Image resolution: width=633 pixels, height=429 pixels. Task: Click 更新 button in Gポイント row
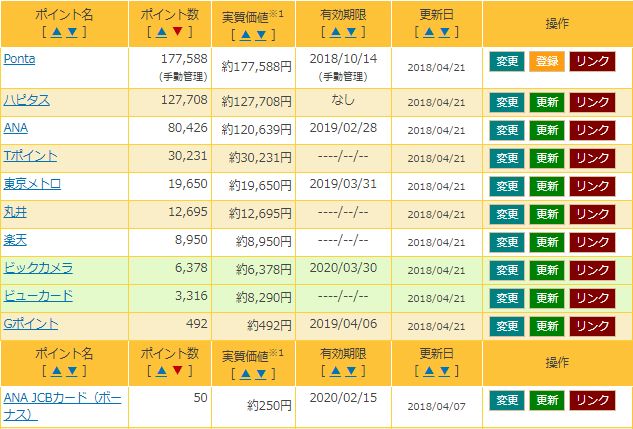coord(547,326)
